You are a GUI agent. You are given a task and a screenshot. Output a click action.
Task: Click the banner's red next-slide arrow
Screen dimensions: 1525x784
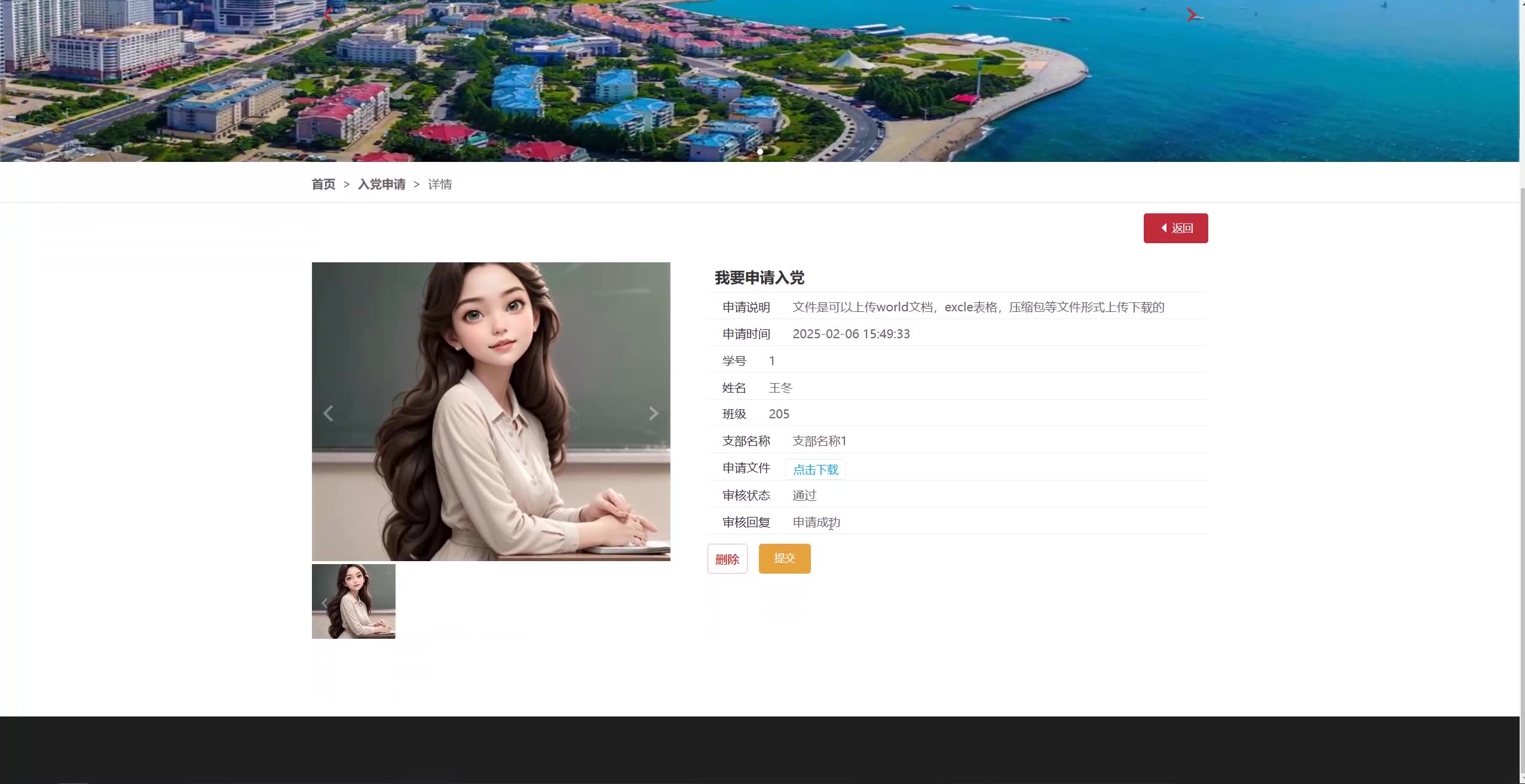click(1191, 15)
